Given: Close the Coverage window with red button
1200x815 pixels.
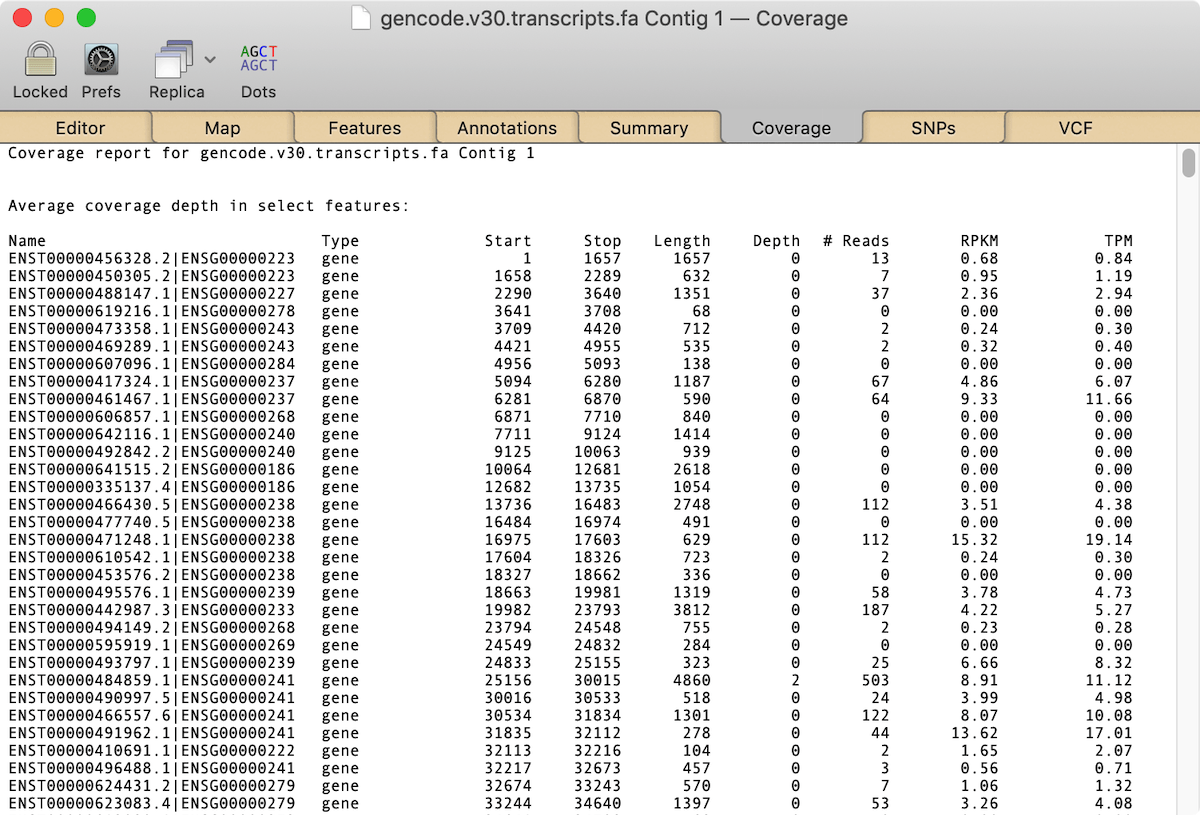Looking at the screenshot, I should (22, 18).
